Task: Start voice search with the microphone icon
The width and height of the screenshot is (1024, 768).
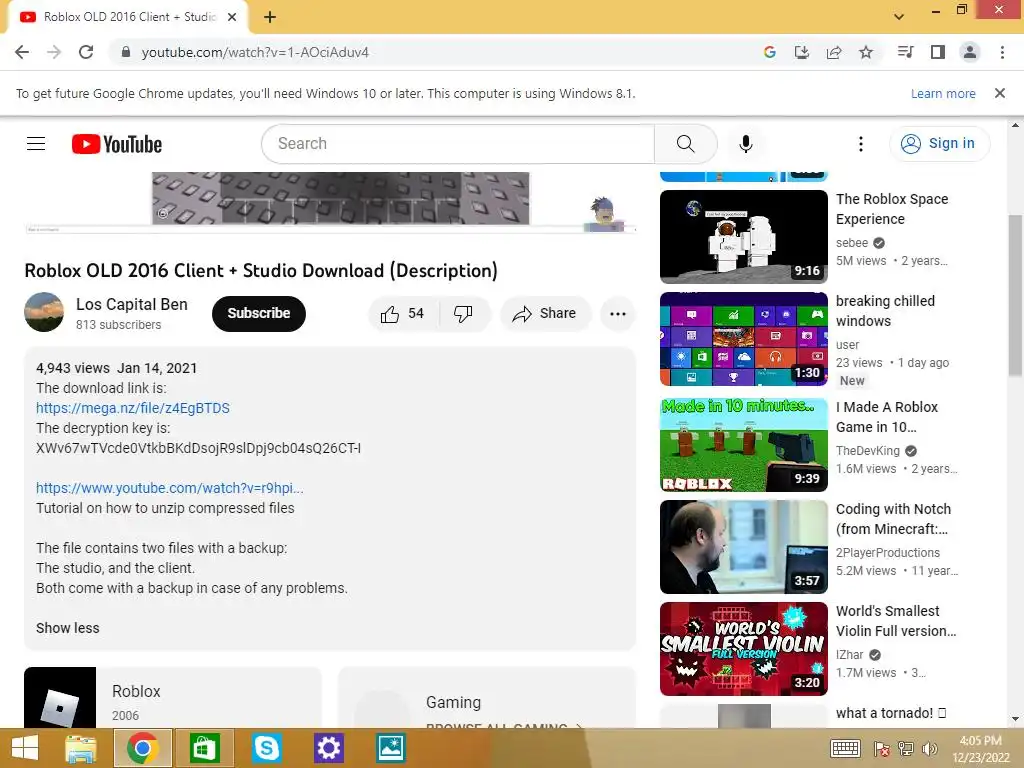Action: (x=746, y=144)
